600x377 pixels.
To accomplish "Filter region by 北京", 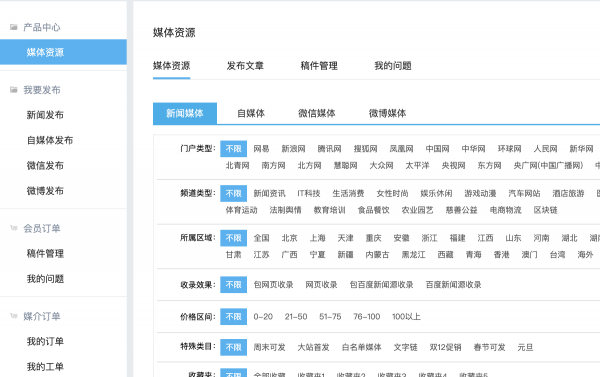I will (x=289, y=238).
